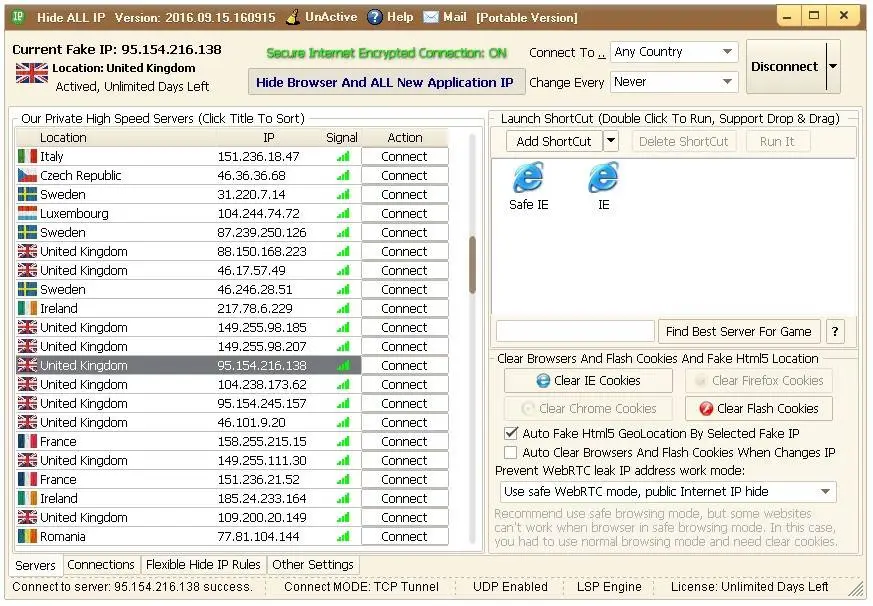Click the Add ShortCut button

click(554, 141)
